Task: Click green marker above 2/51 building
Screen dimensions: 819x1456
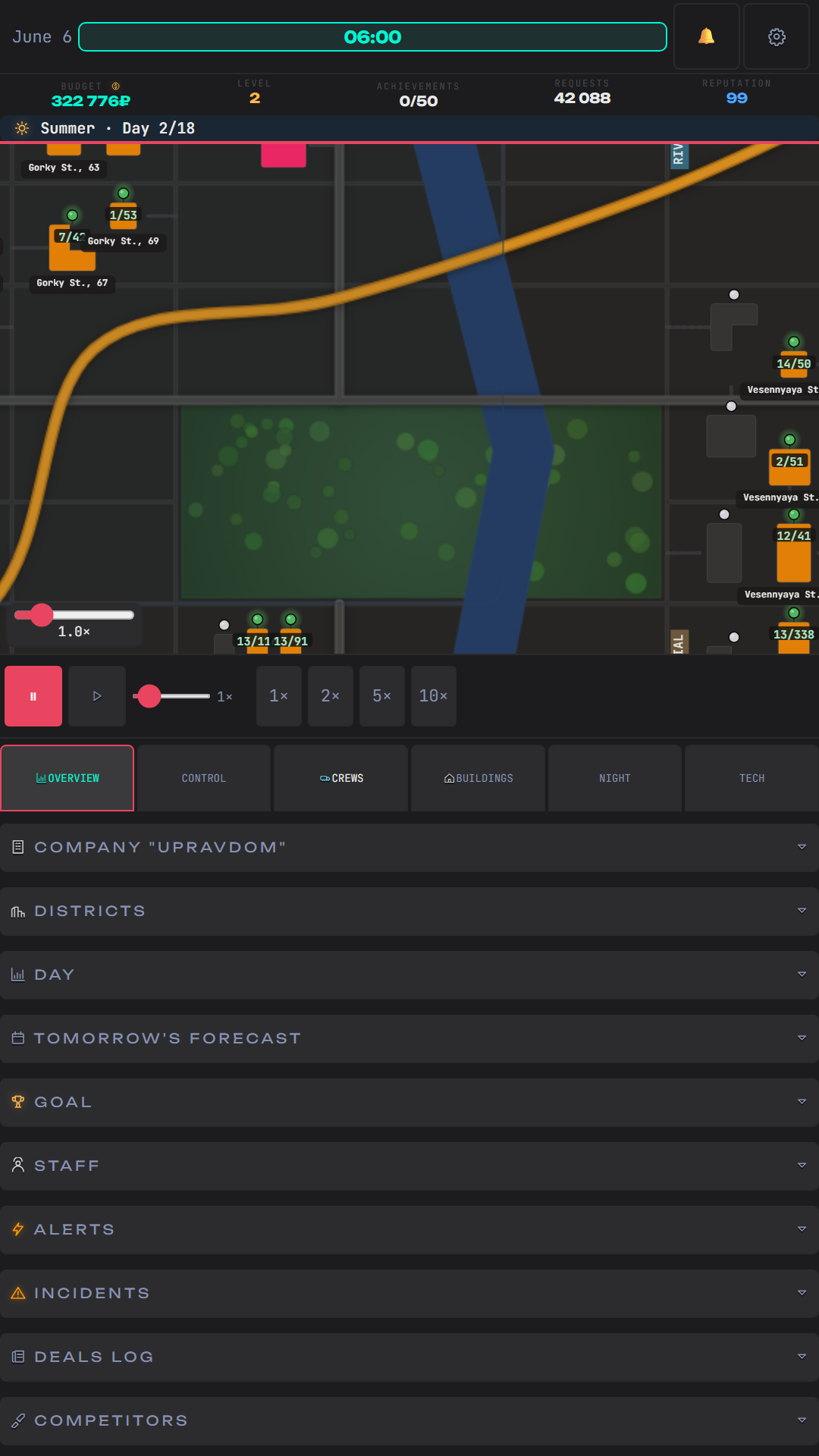Action: pos(790,440)
